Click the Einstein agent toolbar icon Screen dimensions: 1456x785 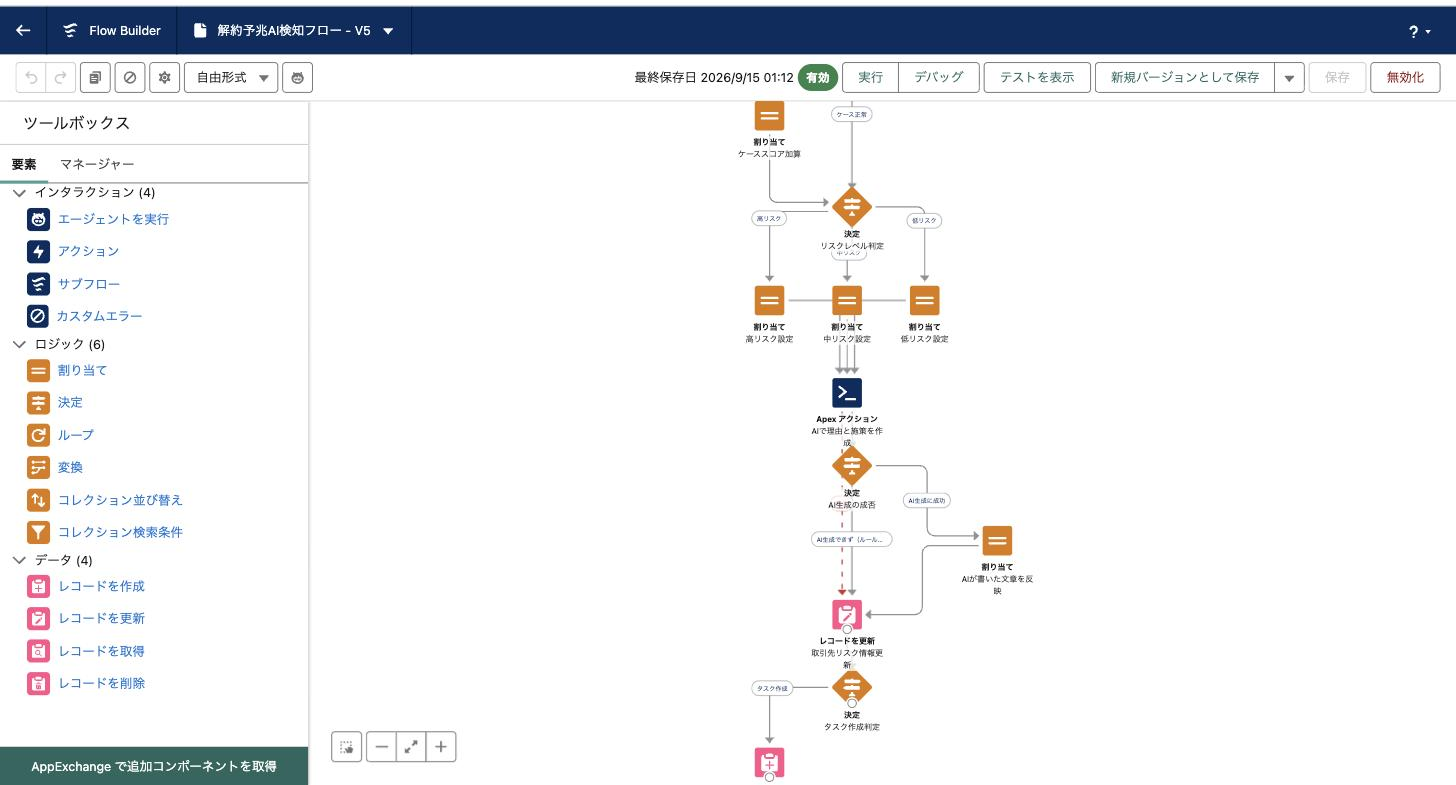coord(298,77)
